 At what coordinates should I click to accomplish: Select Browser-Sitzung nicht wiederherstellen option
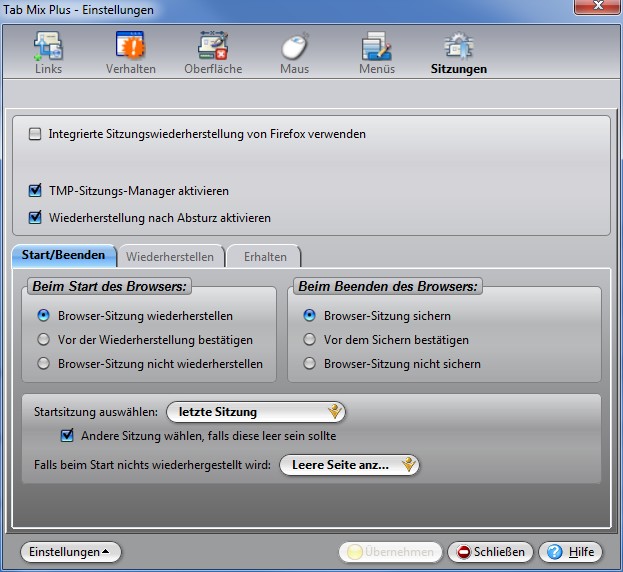43,363
